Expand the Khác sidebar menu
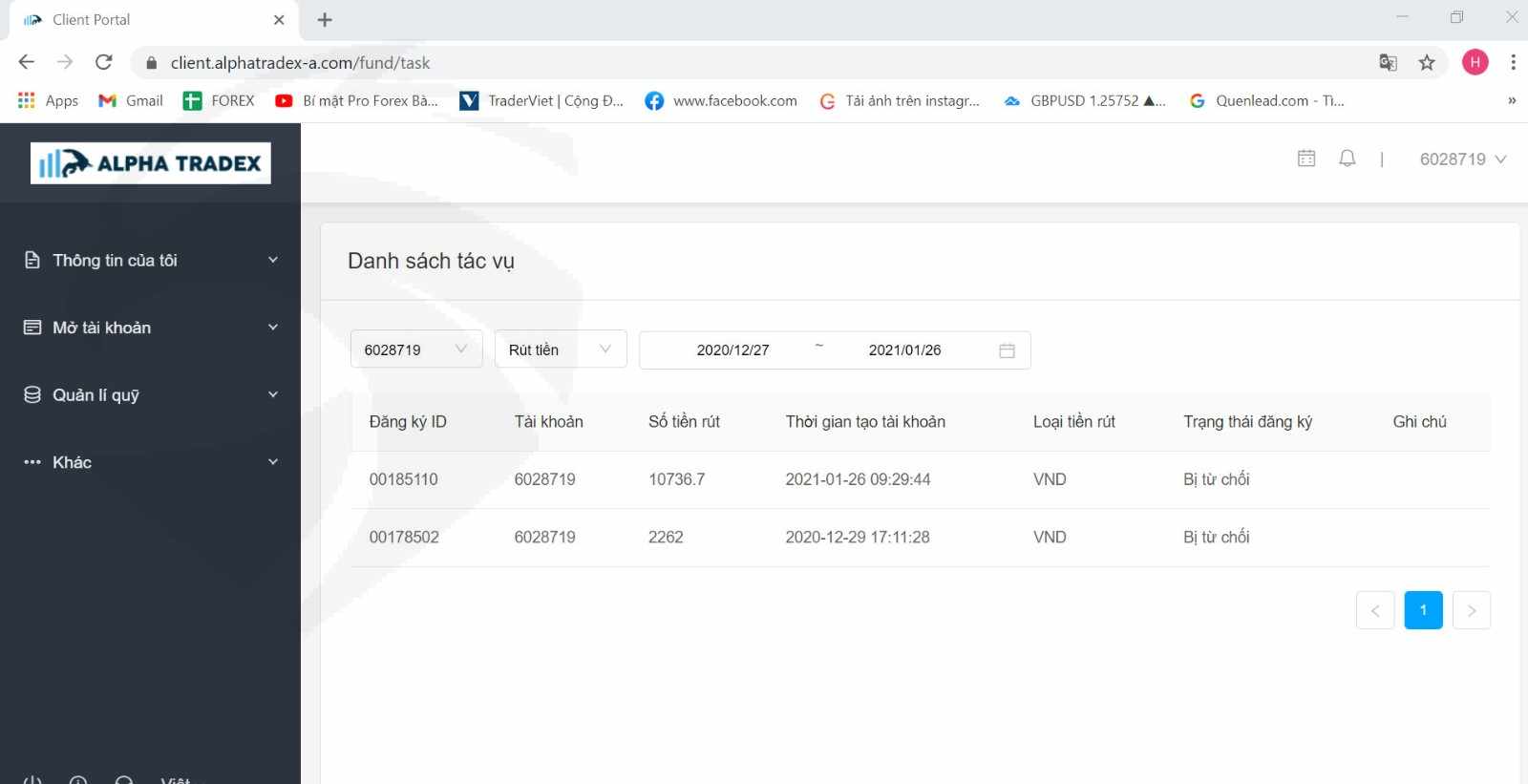1528x784 pixels. pos(150,462)
